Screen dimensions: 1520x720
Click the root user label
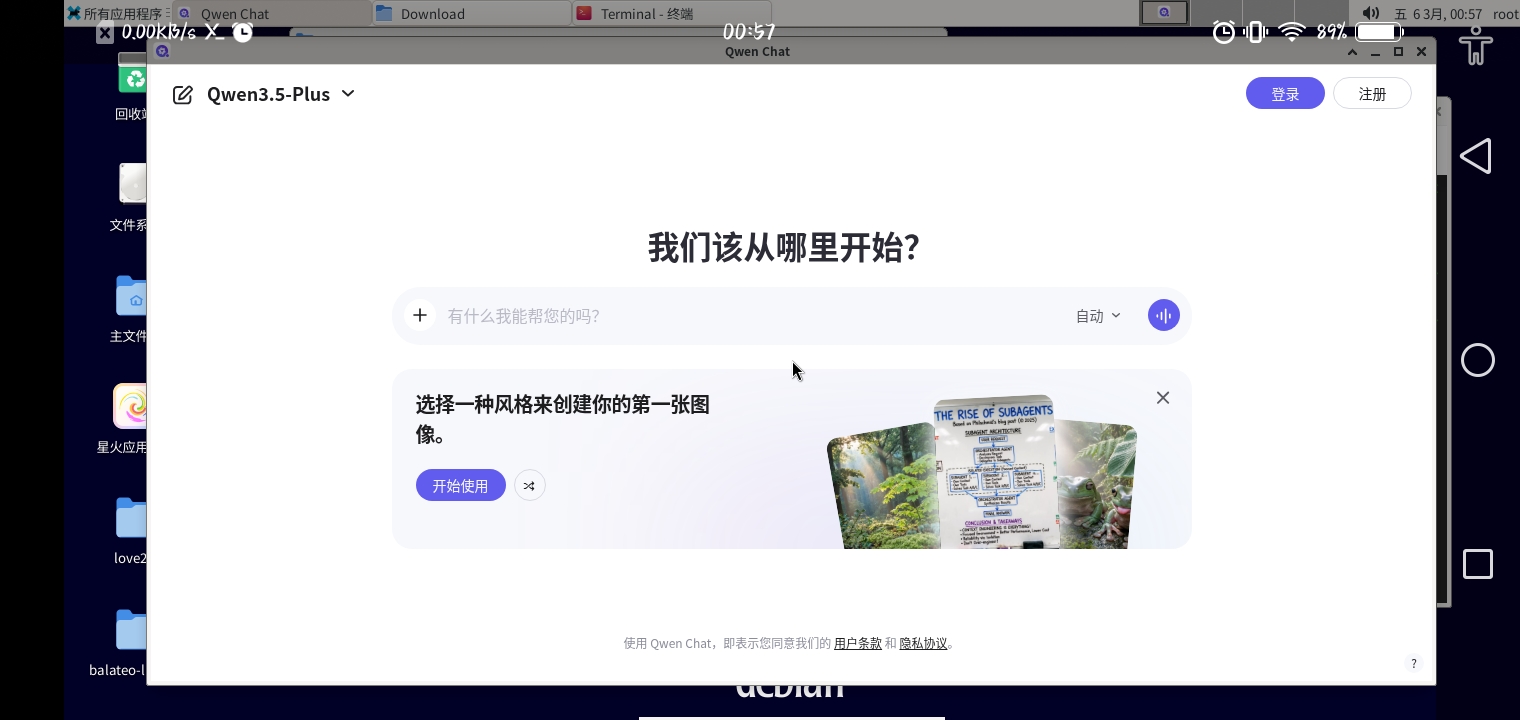tap(1505, 14)
